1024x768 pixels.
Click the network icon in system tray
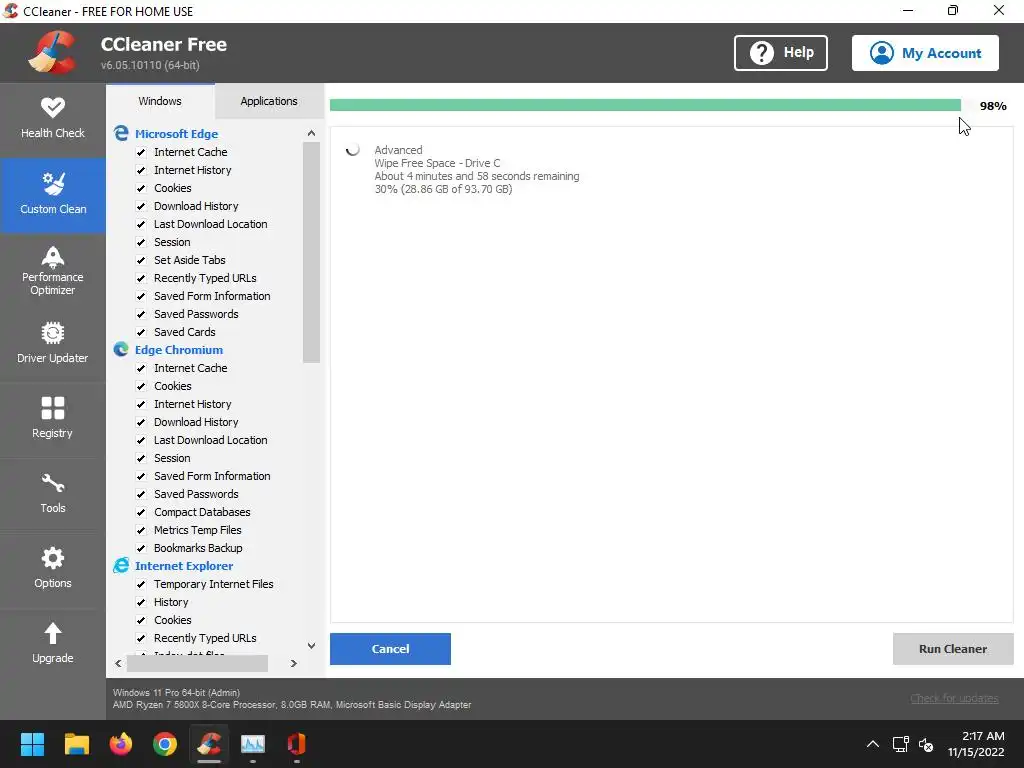[901, 744]
